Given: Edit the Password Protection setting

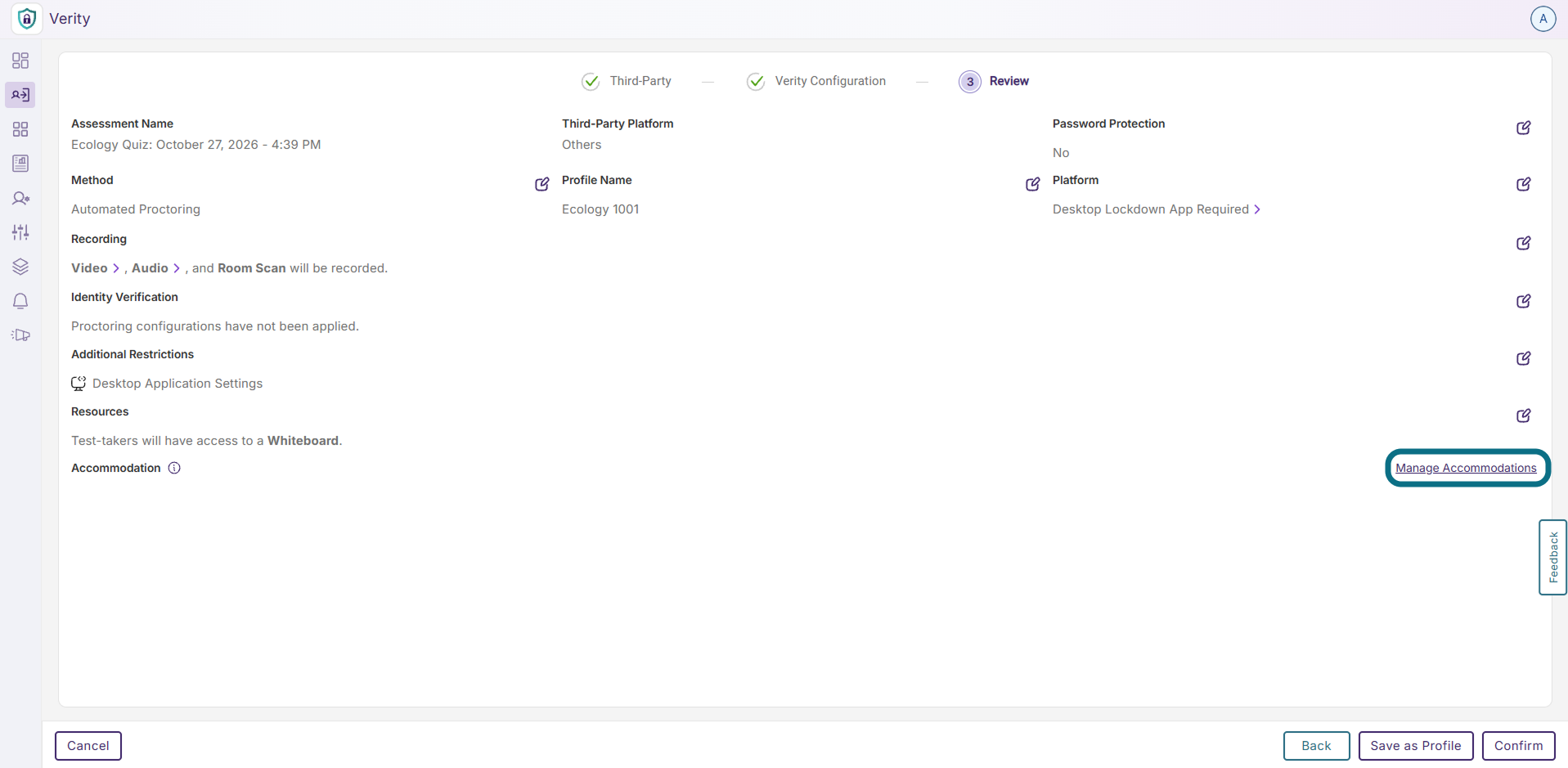Looking at the screenshot, I should tap(1523, 128).
